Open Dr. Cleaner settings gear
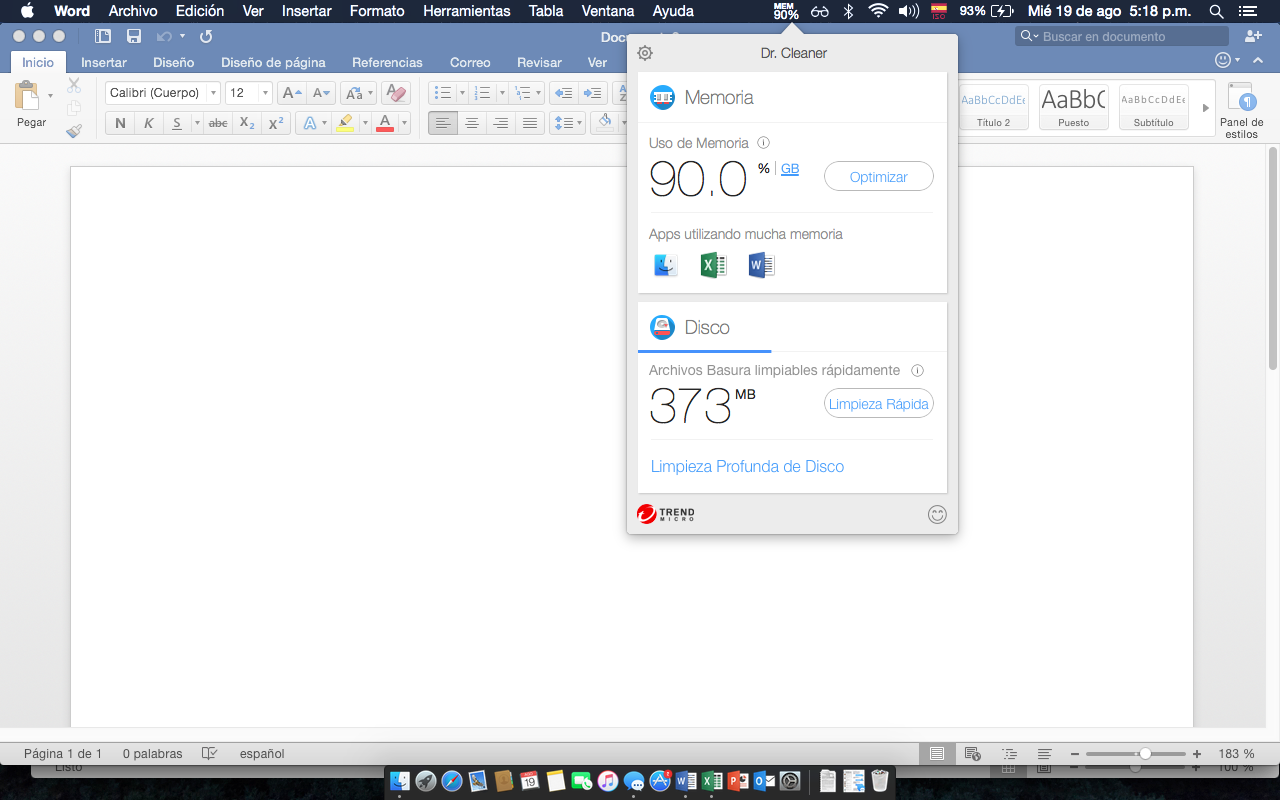The height and width of the screenshot is (800, 1280). click(x=645, y=53)
